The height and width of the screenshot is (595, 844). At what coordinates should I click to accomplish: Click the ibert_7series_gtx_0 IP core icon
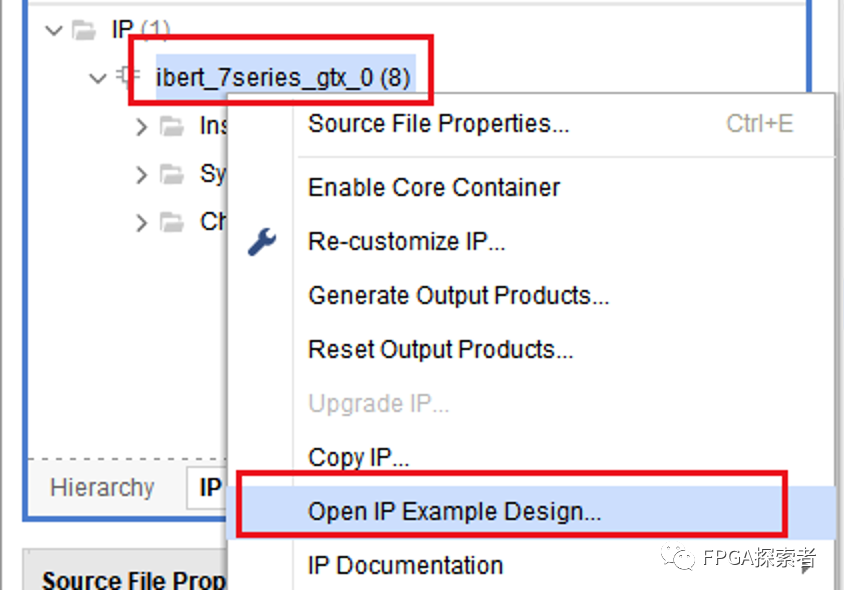click(128, 77)
